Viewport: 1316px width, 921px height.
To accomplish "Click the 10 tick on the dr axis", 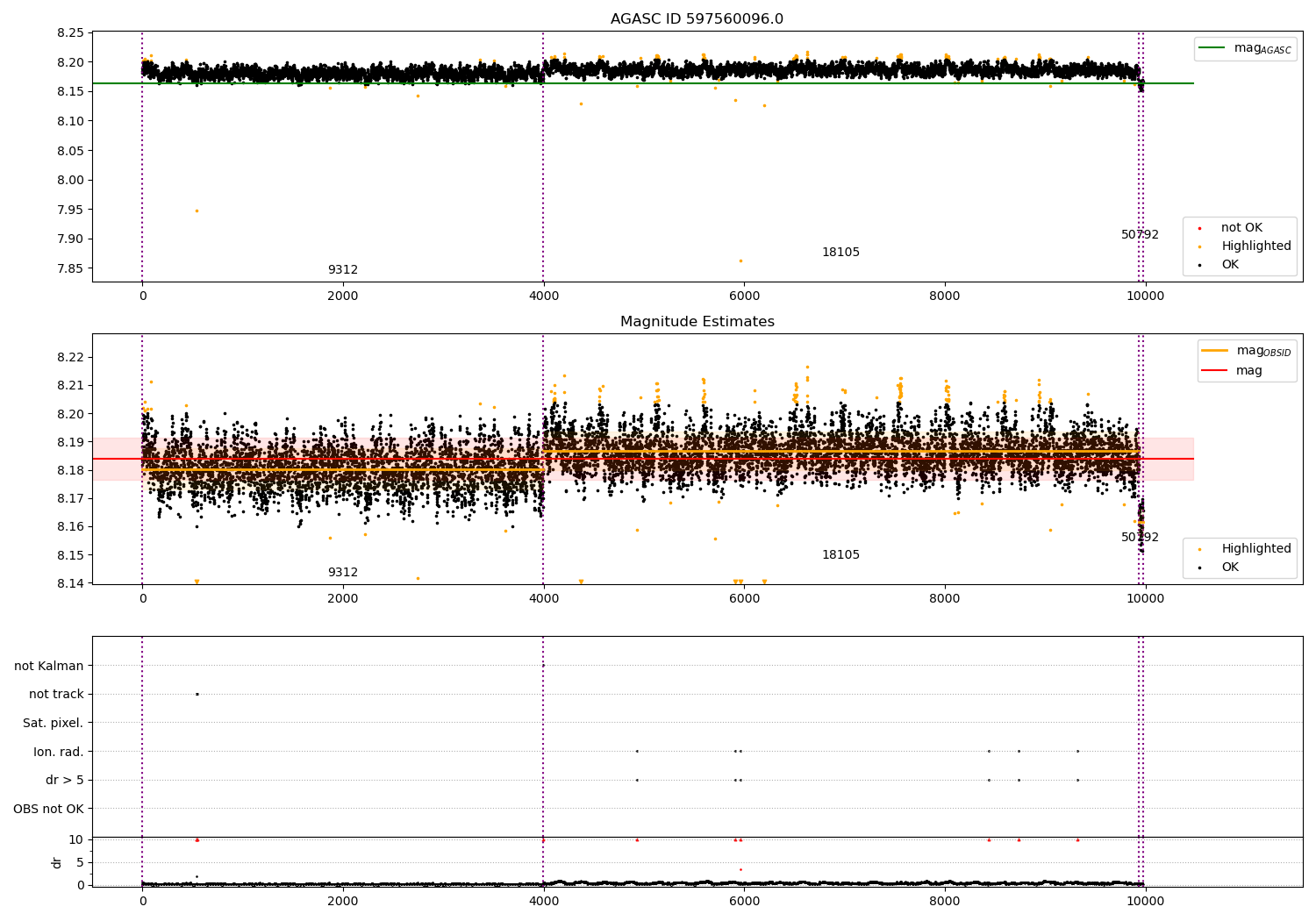I will 76,839.
